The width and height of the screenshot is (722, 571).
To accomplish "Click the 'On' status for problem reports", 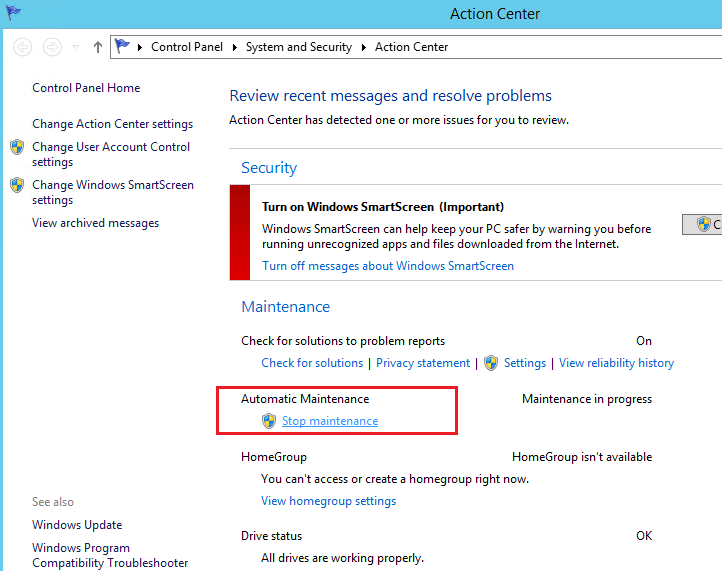I will [x=644, y=341].
